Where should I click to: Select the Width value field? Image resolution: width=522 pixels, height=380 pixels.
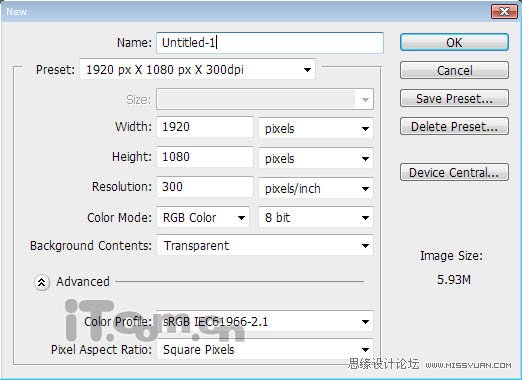(205, 127)
